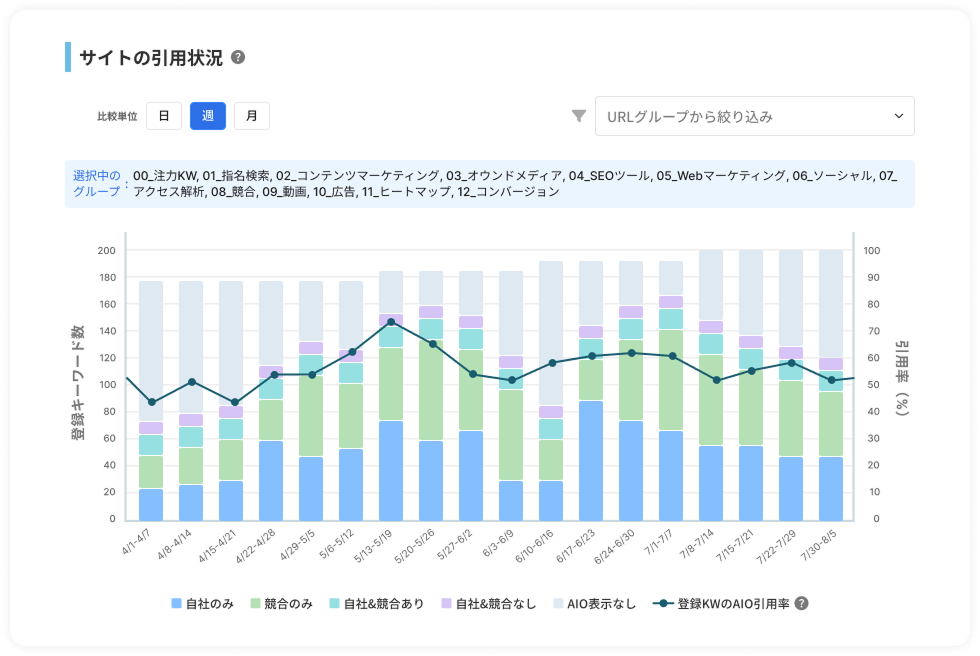Click help icon next to 登録KWのAIO引用率

point(801,603)
